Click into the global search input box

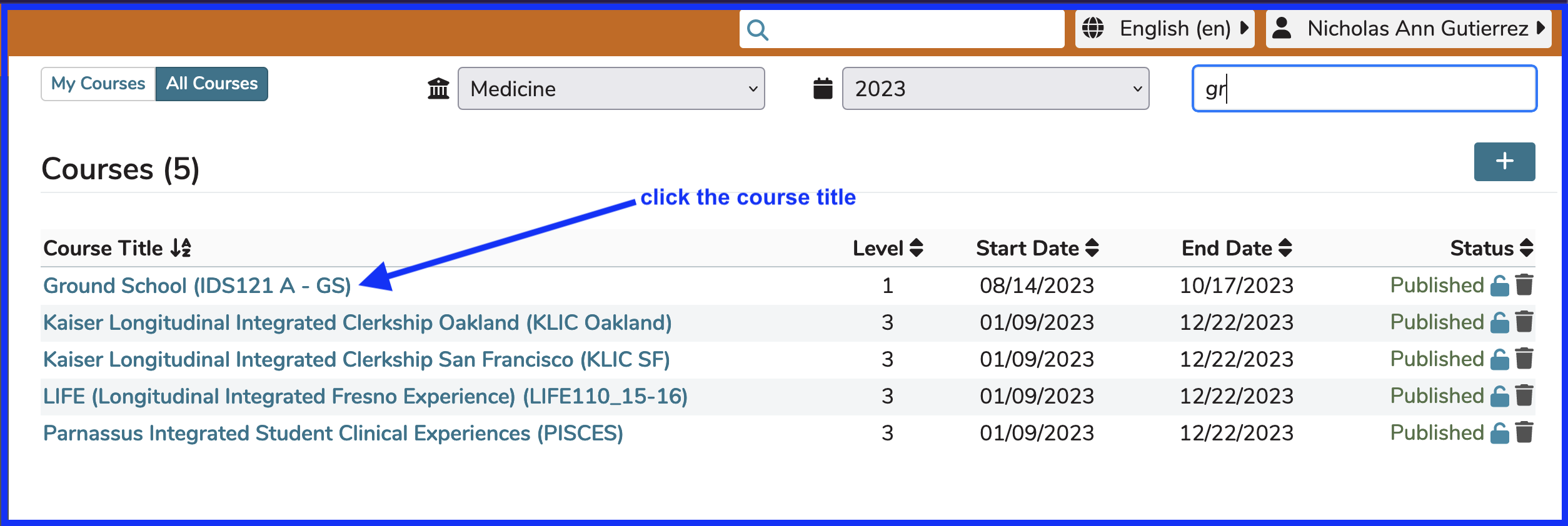tap(902, 29)
